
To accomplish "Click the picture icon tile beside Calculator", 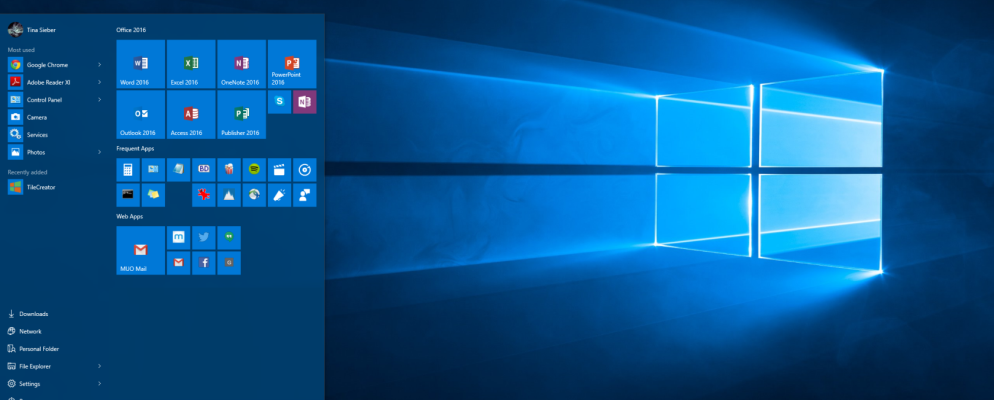I will [x=153, y=170].
